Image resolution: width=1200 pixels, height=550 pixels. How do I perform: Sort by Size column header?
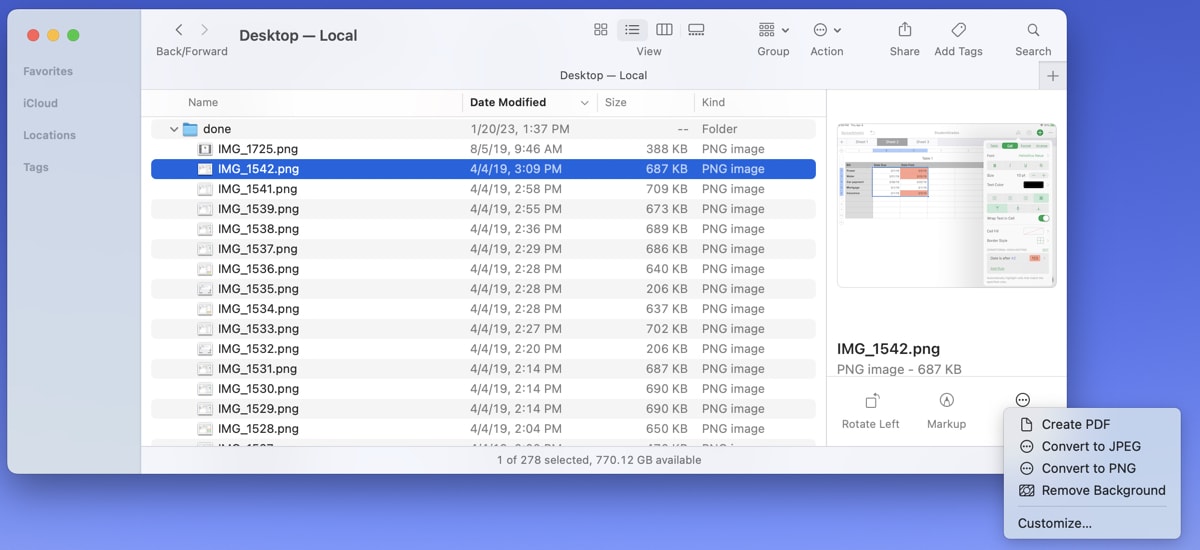coord(616,102)
